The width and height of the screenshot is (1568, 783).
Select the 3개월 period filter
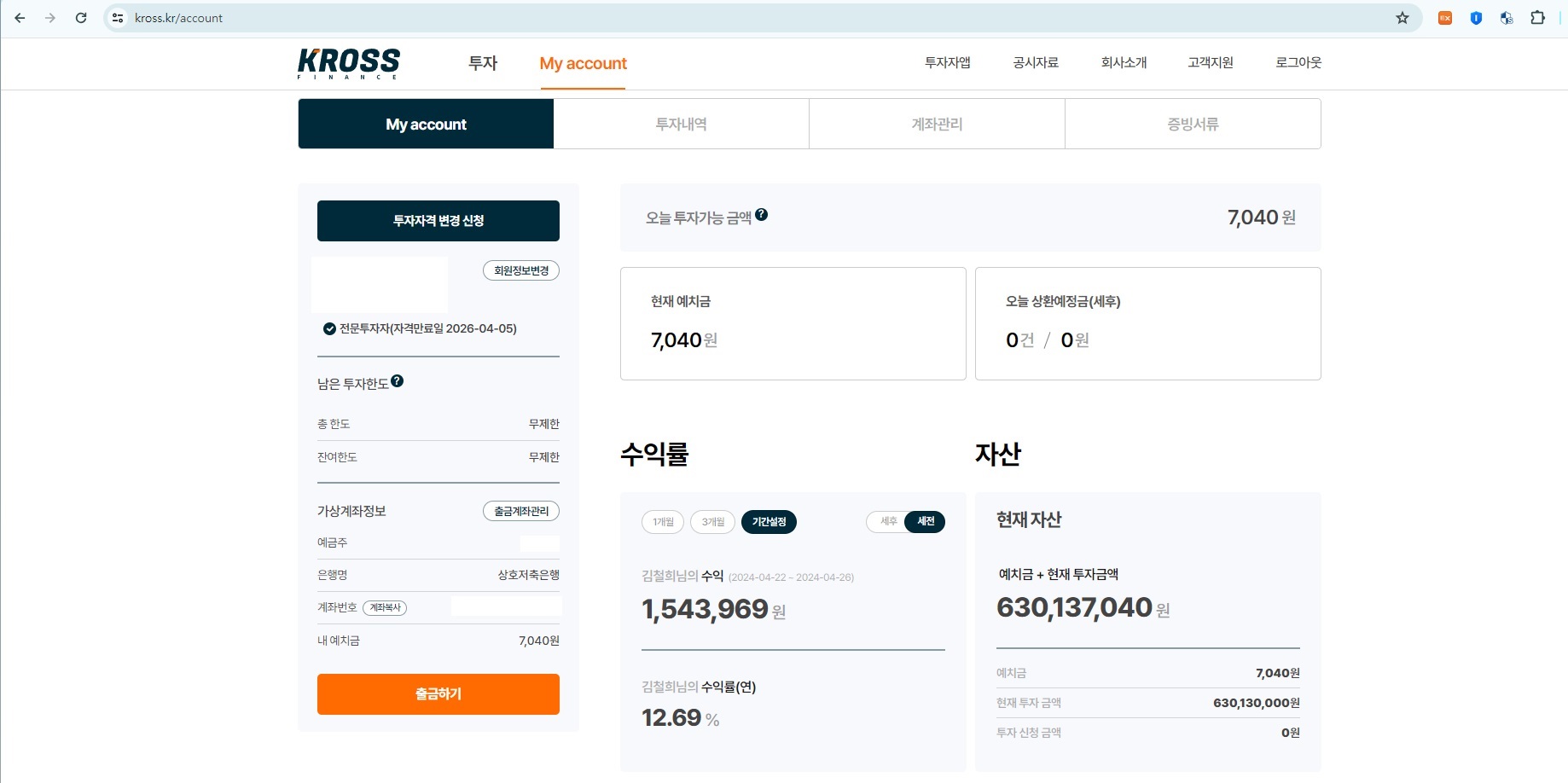pos(713,522)
